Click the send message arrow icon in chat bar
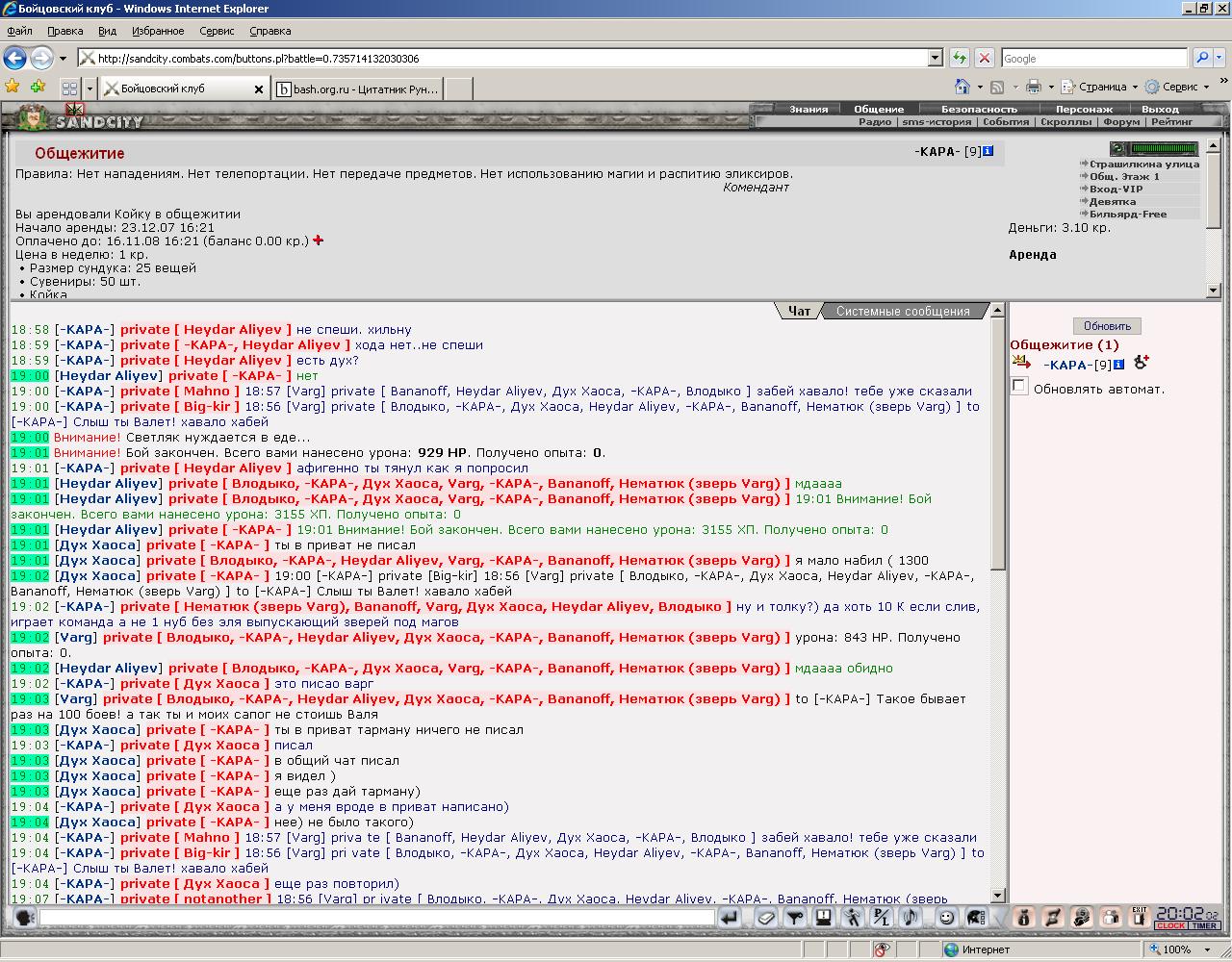 [729, 918]
